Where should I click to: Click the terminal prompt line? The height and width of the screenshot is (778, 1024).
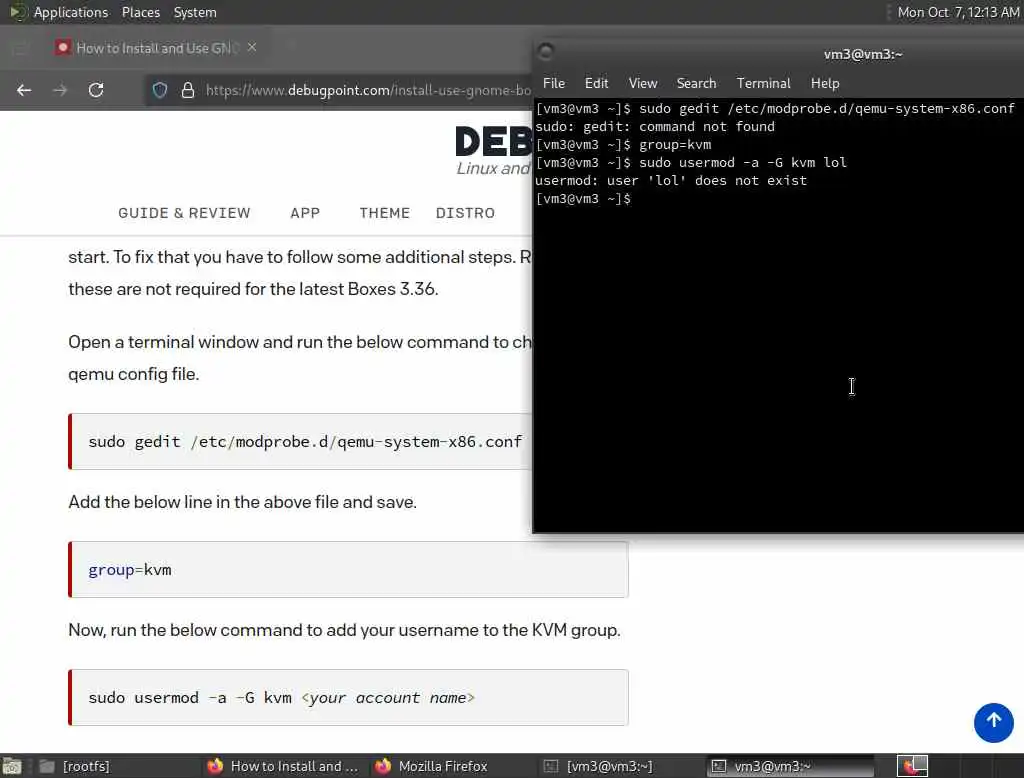click(x=583, y=199)
